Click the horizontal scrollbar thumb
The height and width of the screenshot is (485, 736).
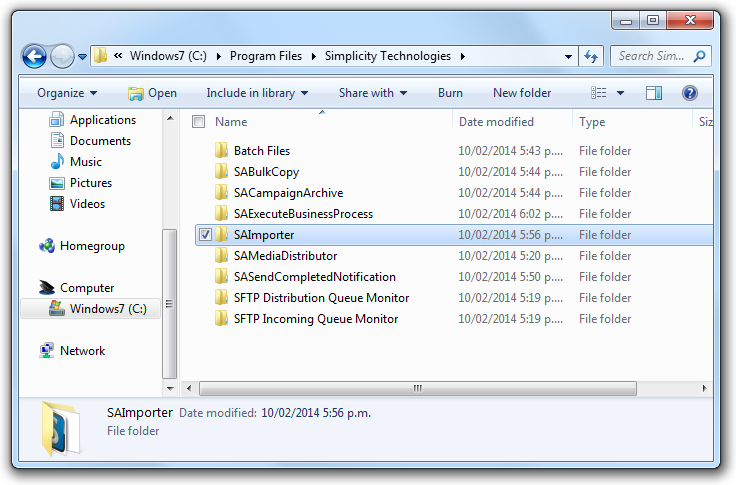click(x=418, y=388)
